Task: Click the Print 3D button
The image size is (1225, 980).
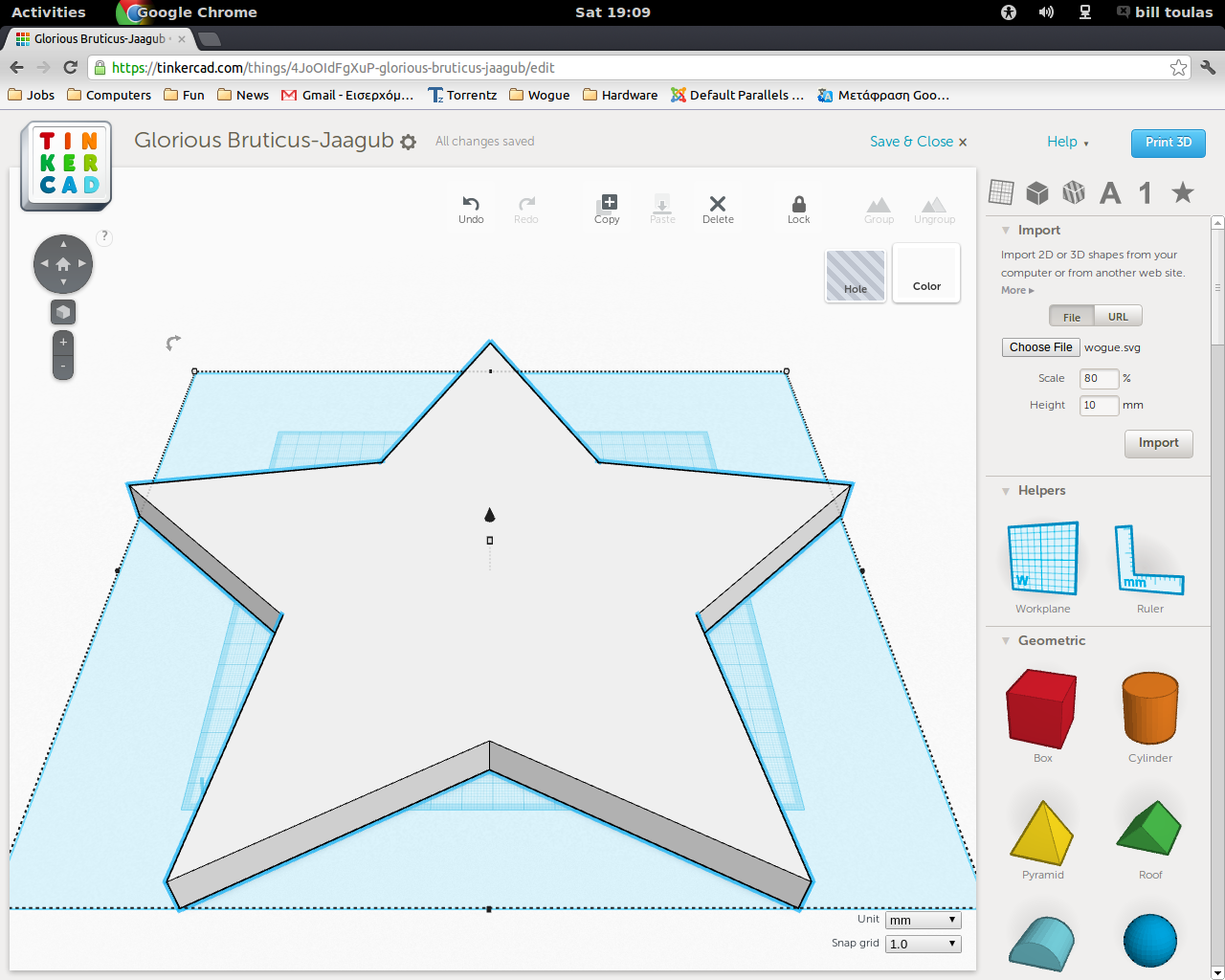Action: tap(1168, 143)
